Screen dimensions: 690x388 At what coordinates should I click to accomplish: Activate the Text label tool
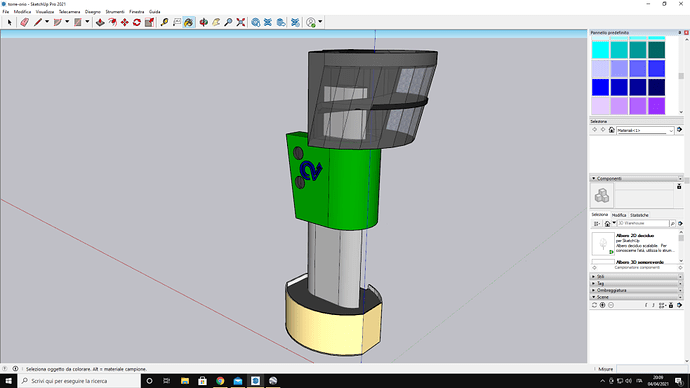pos(176,22)
